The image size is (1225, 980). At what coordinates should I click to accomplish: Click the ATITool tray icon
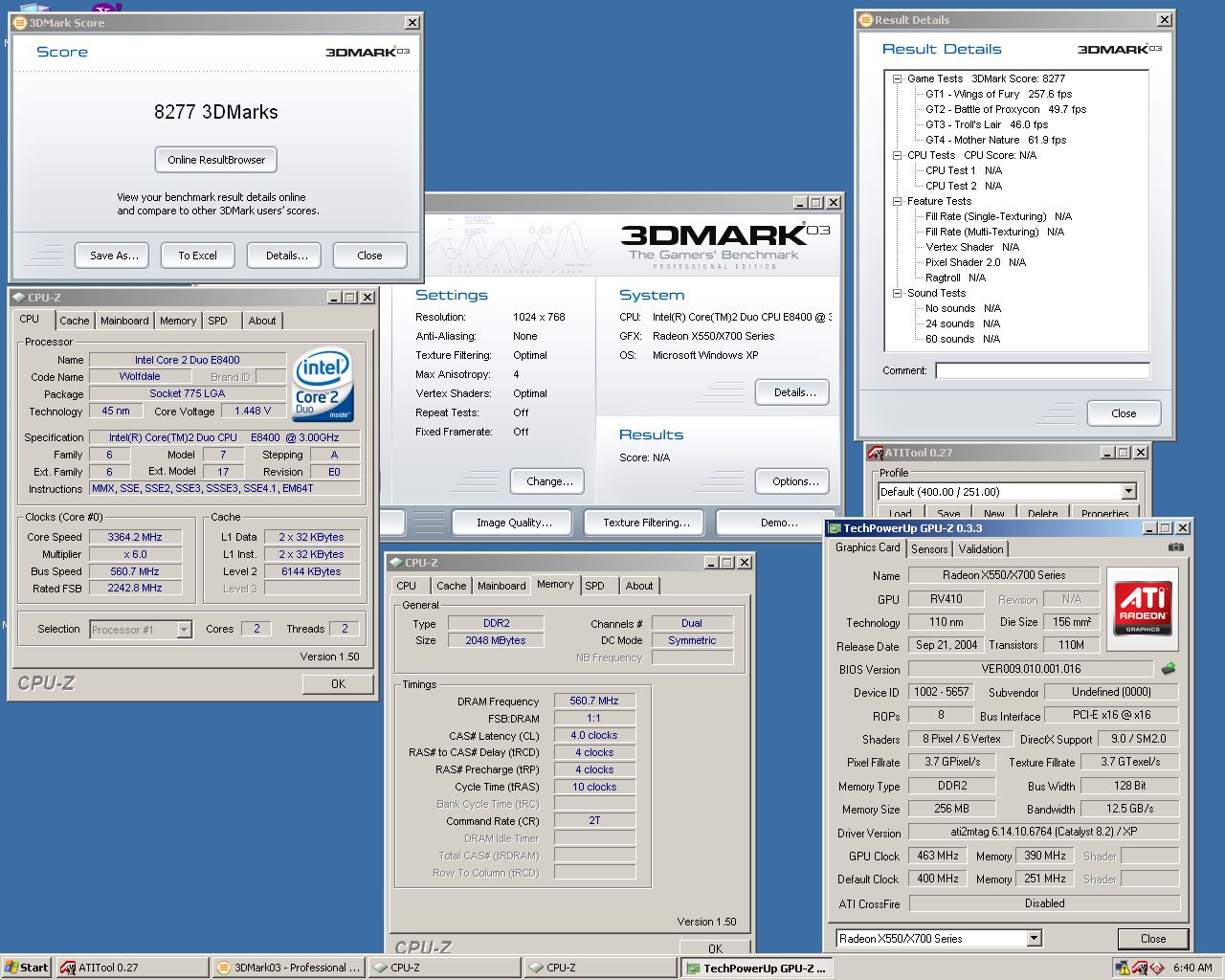point(1140,968)
